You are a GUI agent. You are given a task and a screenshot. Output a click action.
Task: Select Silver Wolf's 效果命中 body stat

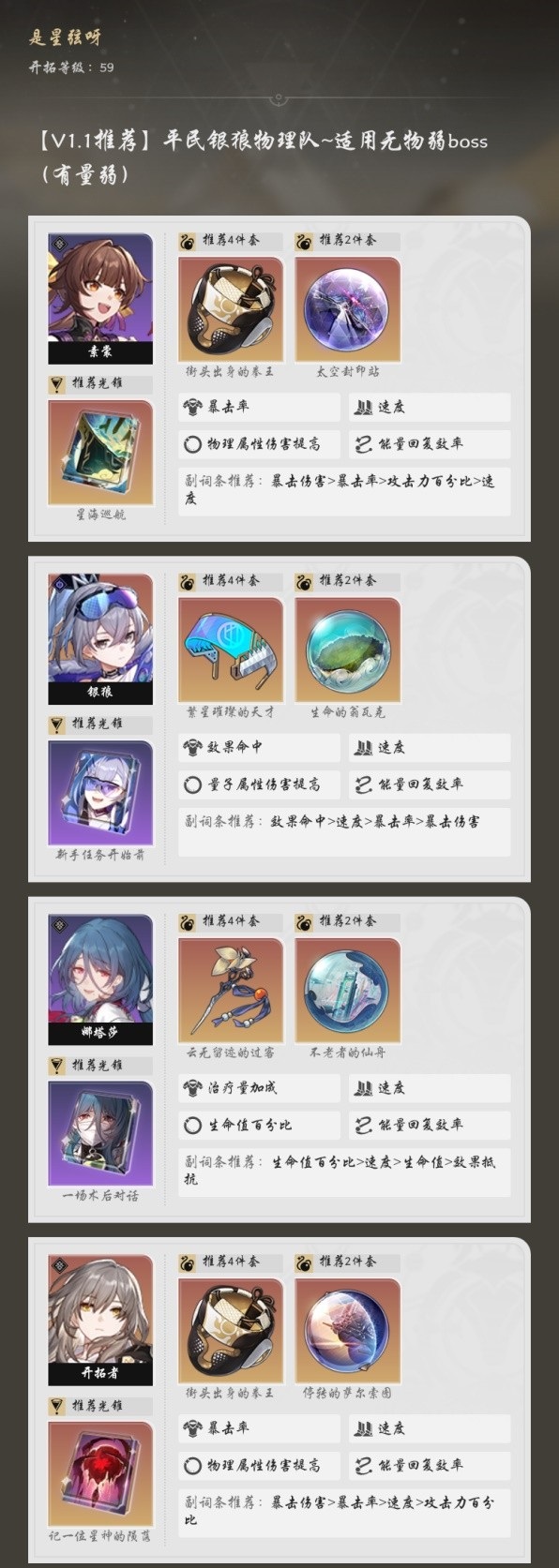259,747
